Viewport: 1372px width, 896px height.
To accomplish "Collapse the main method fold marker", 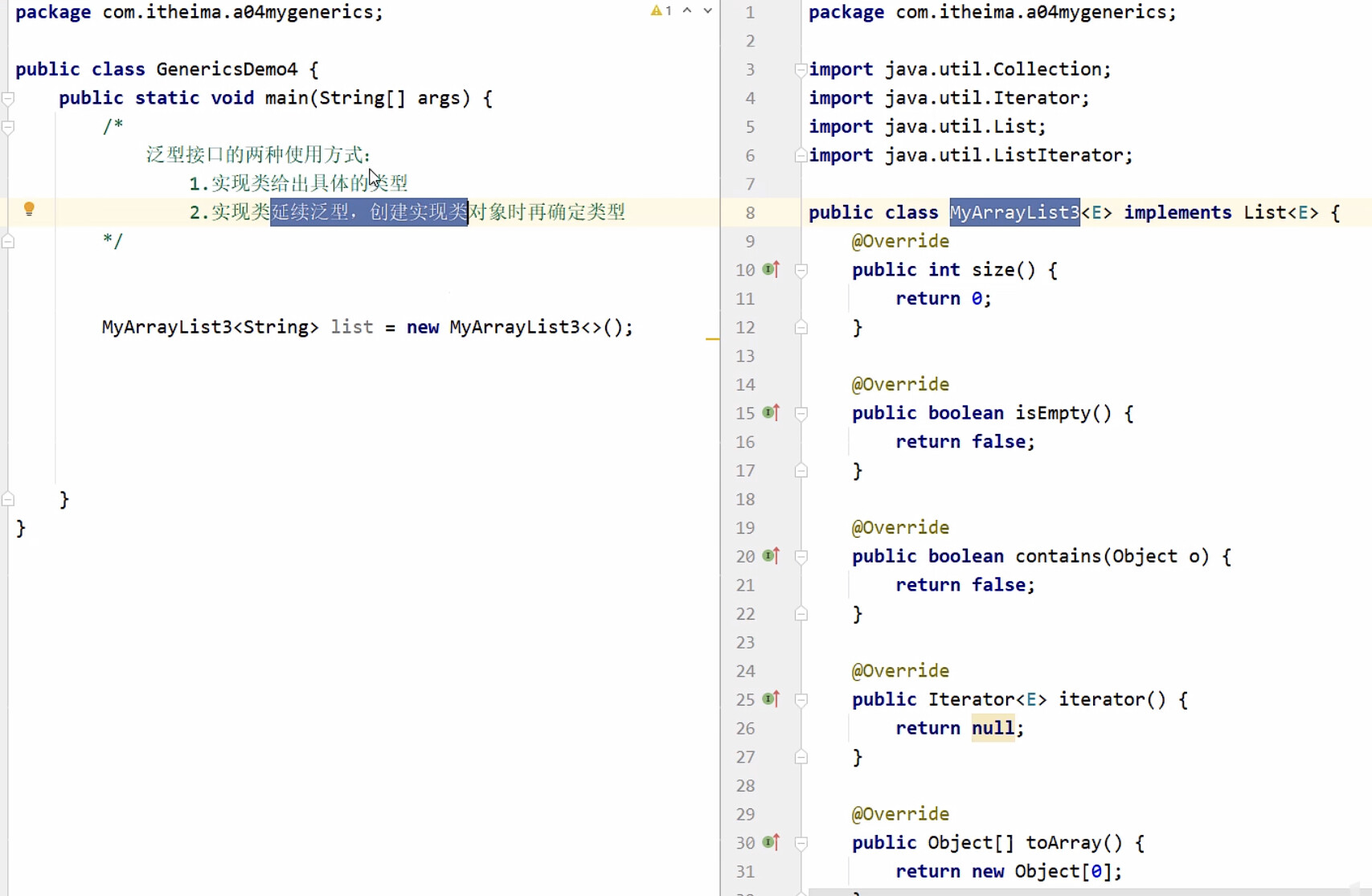I will point(8,99).
